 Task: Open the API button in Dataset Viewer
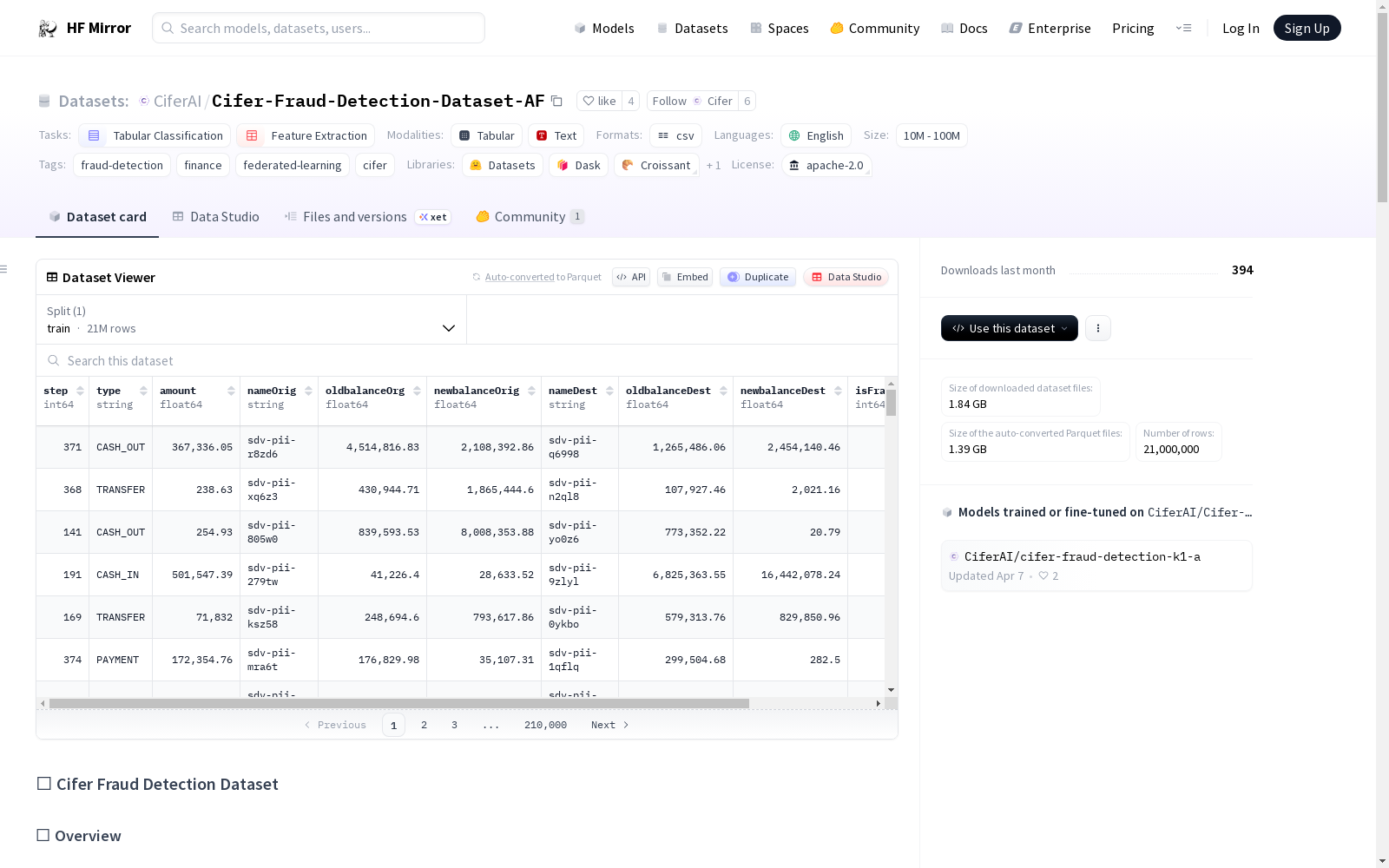[x=631, y=277]
